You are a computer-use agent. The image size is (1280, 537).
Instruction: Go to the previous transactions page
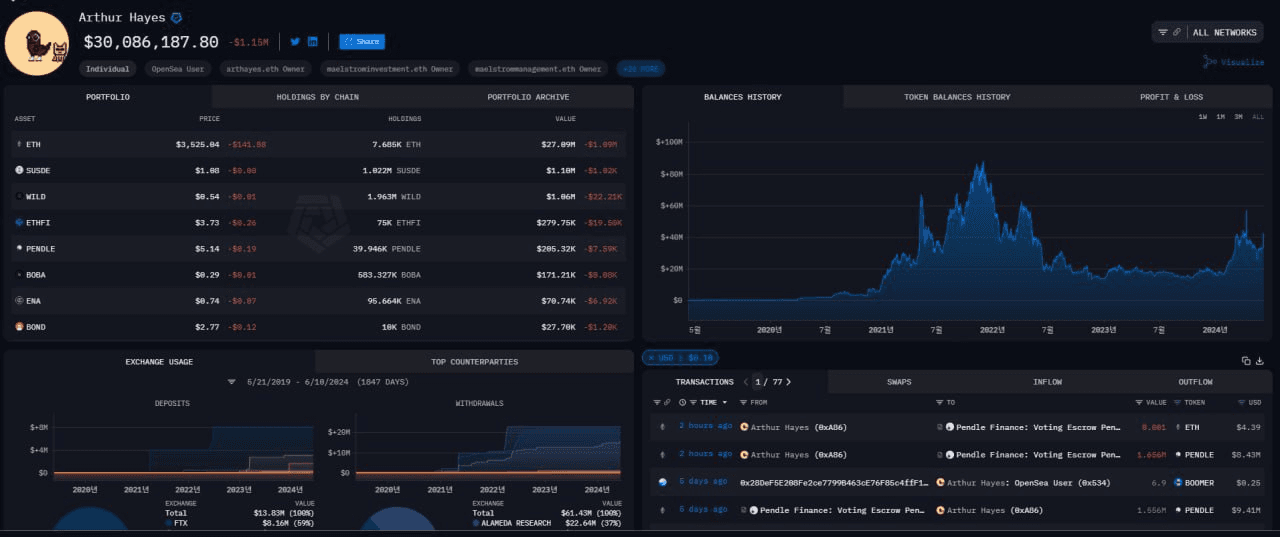745,382
